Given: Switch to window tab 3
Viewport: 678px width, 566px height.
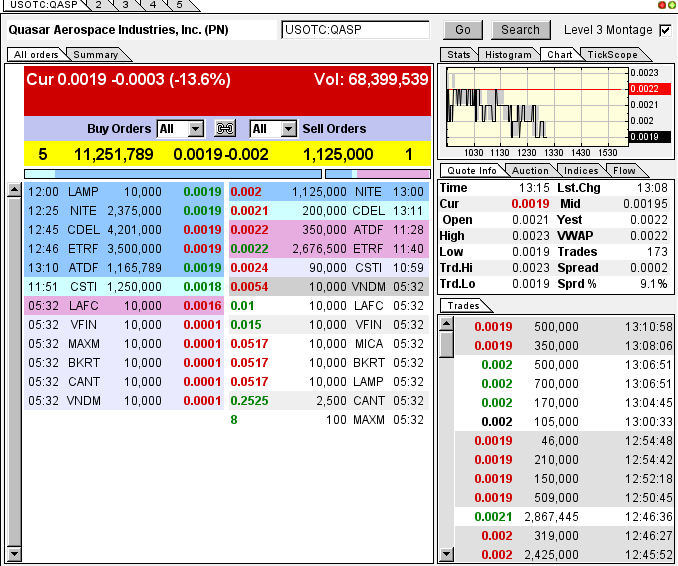Looking at the screenshot, I should coord(125,5).
